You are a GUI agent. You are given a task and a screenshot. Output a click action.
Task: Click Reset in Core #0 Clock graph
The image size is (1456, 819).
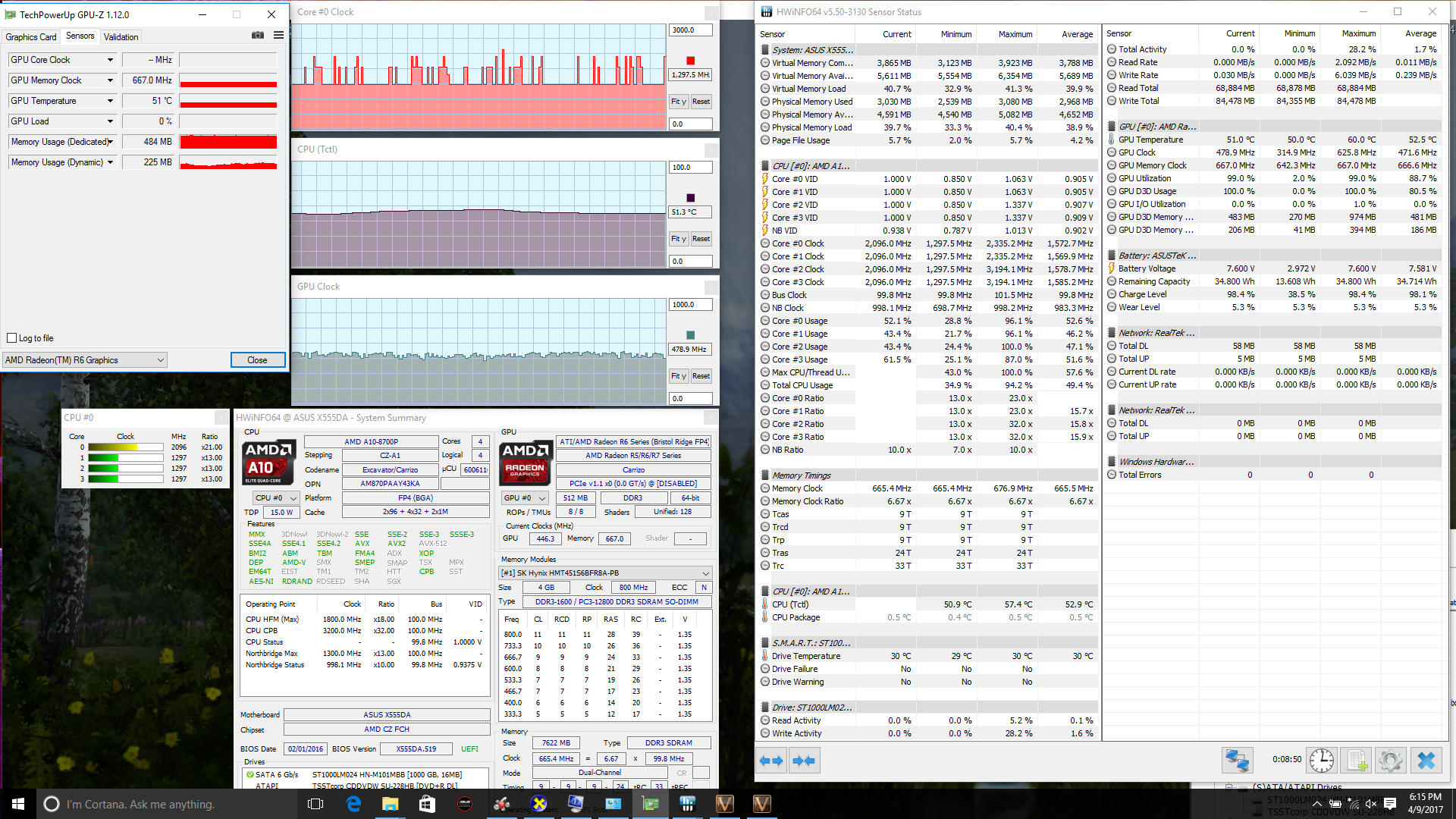point(701,102)
